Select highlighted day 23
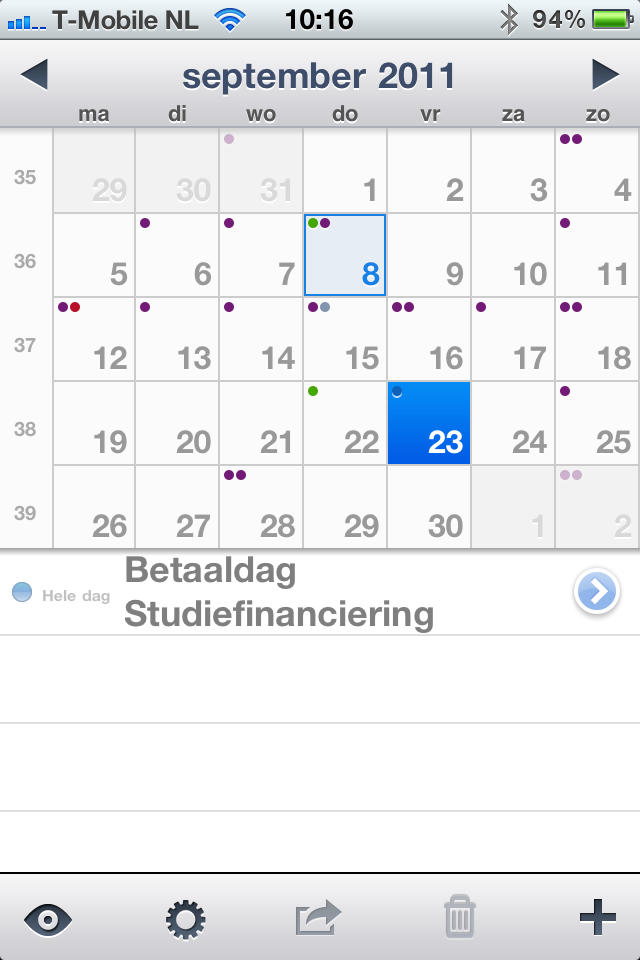Image resolution: width=640 pixels, height=960 pixels. (x=429, y=423)
